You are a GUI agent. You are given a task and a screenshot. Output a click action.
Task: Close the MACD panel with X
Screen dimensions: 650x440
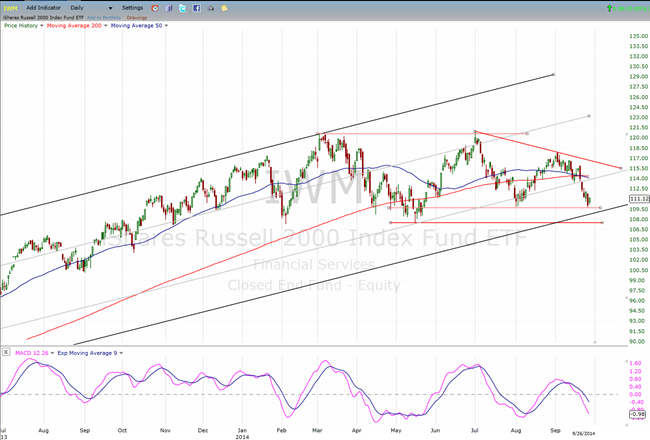pos(5,352)
